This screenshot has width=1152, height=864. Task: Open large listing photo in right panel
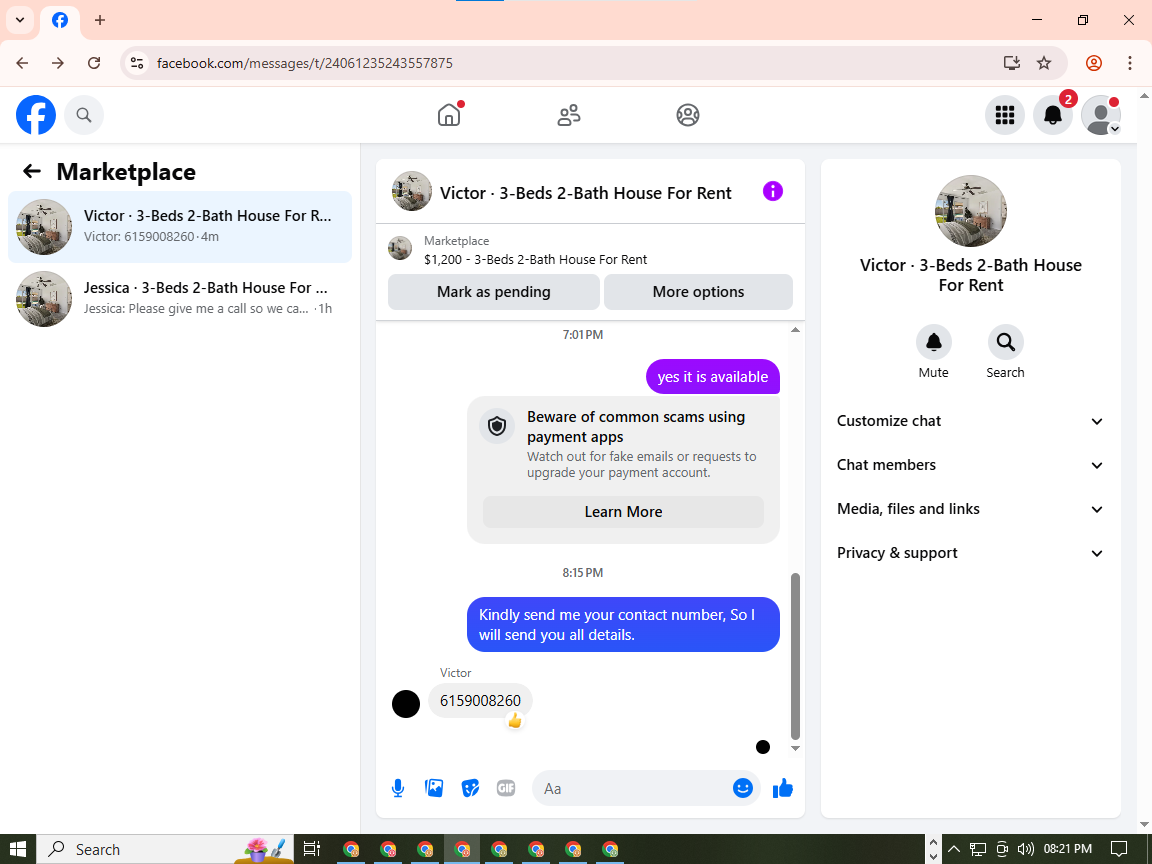(x=971, y=211)
